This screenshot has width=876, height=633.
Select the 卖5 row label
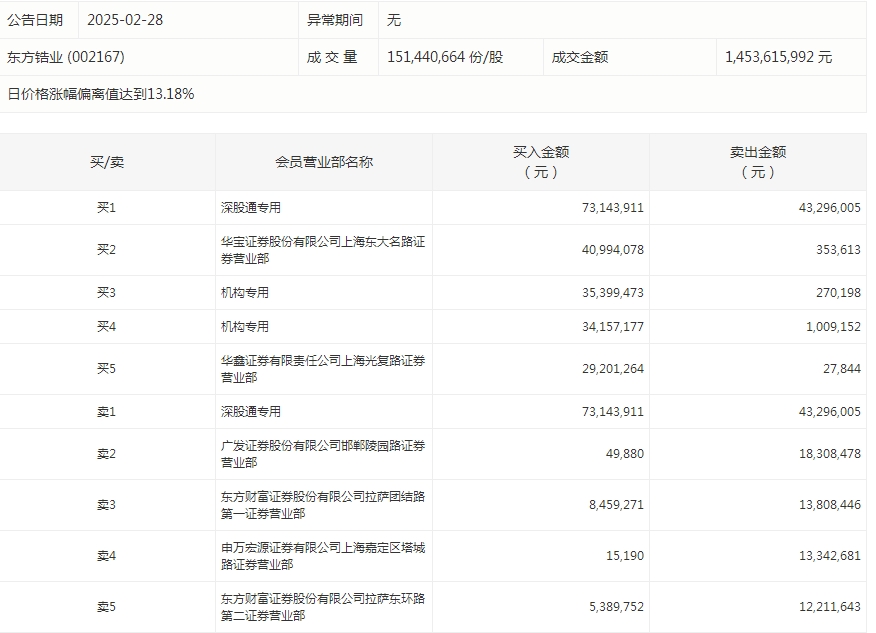[x=107, y=607]
